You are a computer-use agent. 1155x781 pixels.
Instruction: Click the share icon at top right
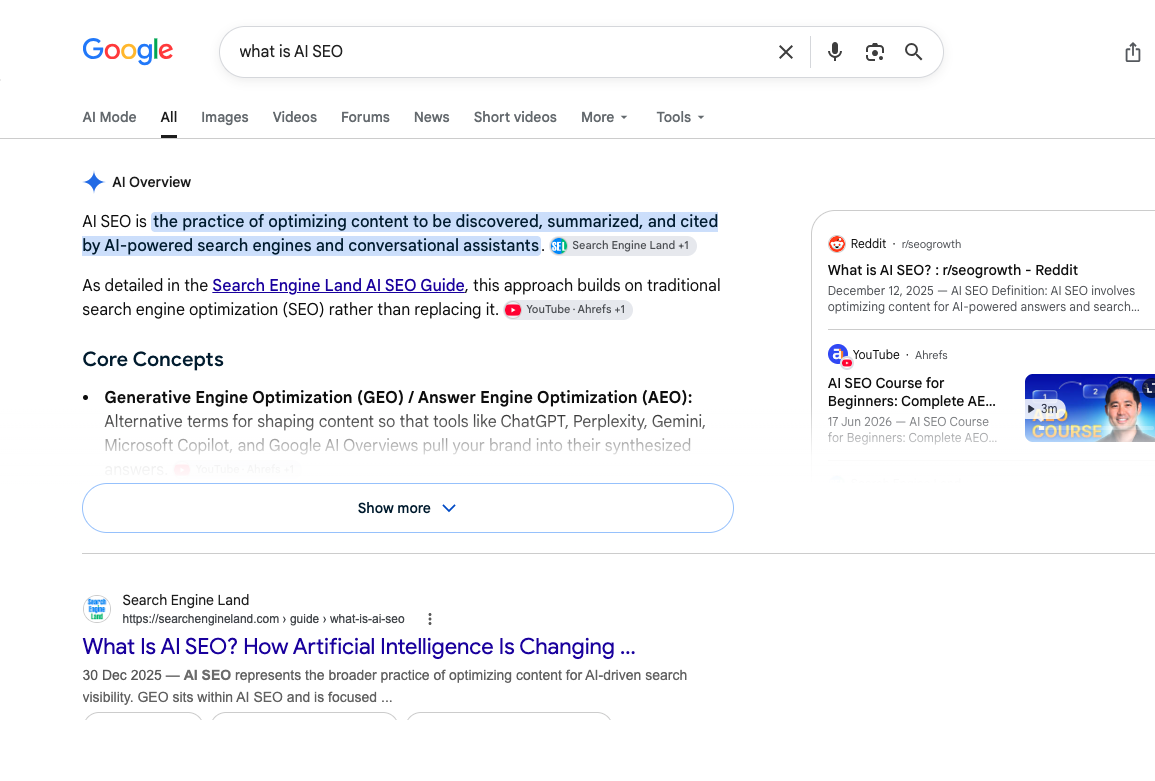(x=1133, y=52)
